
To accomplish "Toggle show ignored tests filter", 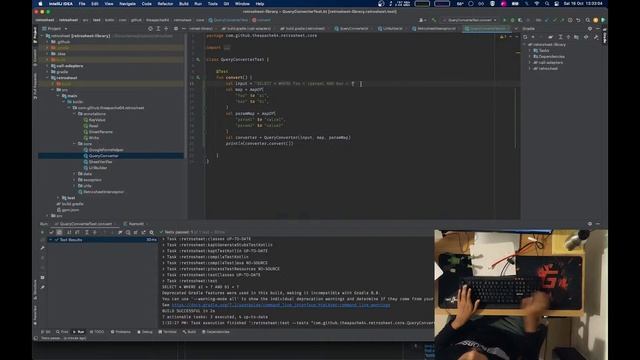I will click(59, 232).
